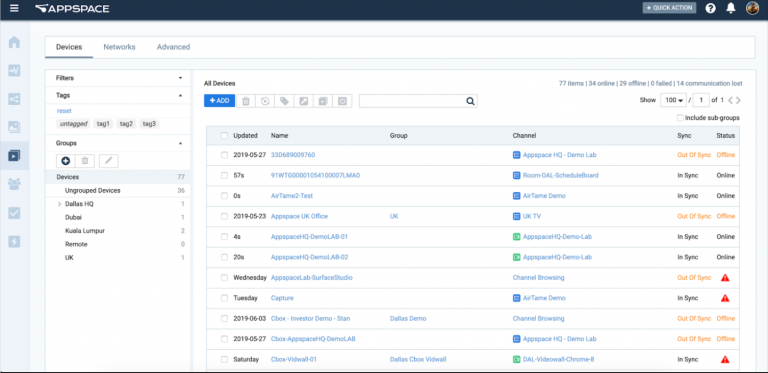Open the library images sidebar icon
768x373 pixels.
(x=14, y=127)
